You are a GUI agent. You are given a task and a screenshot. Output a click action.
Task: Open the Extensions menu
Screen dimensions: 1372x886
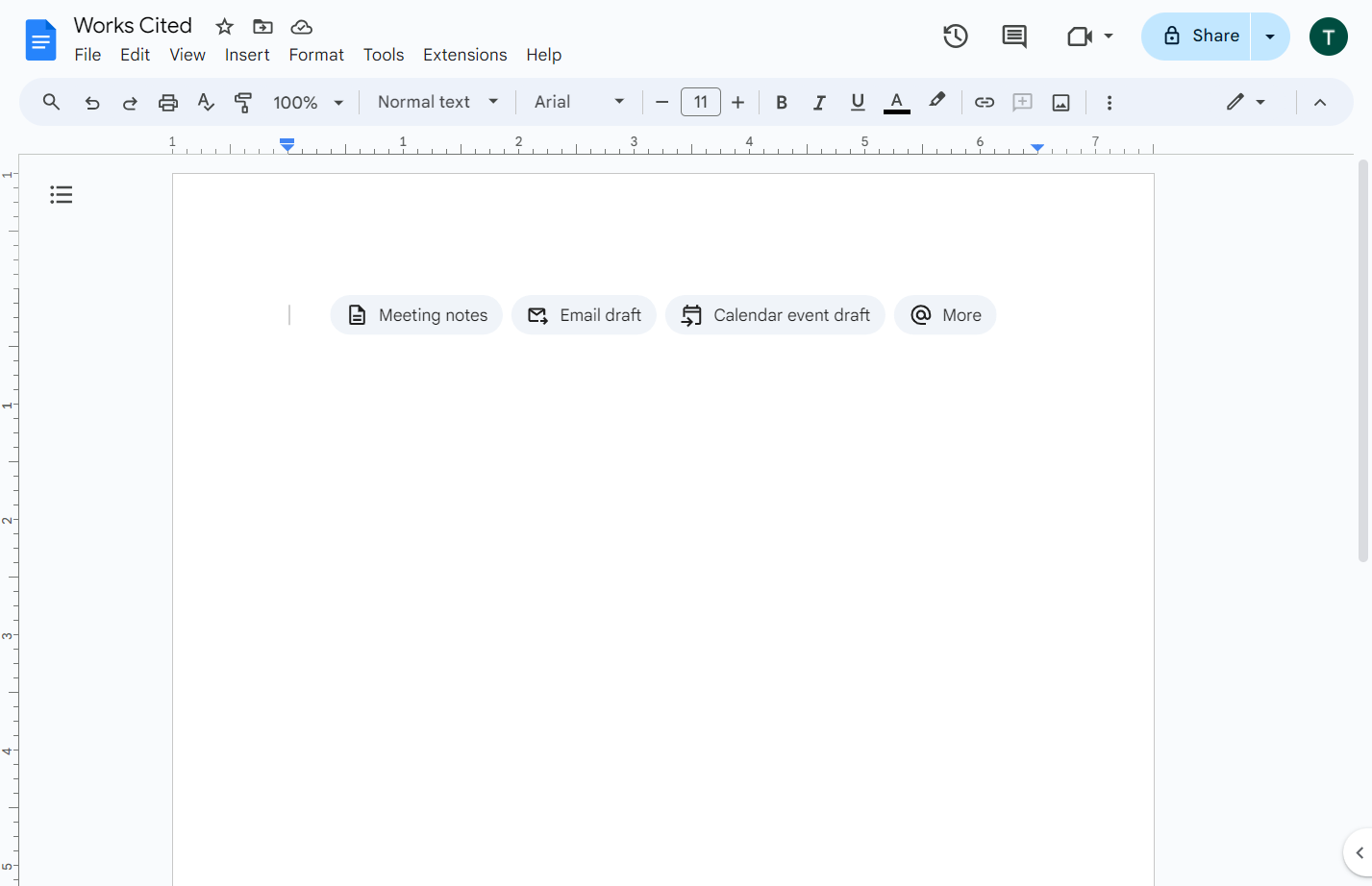[465, 55]
